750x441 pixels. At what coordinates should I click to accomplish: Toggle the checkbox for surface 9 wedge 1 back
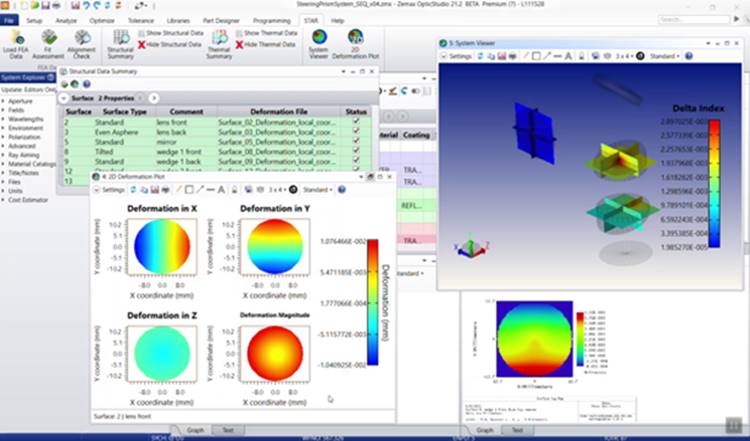point(356,161)
